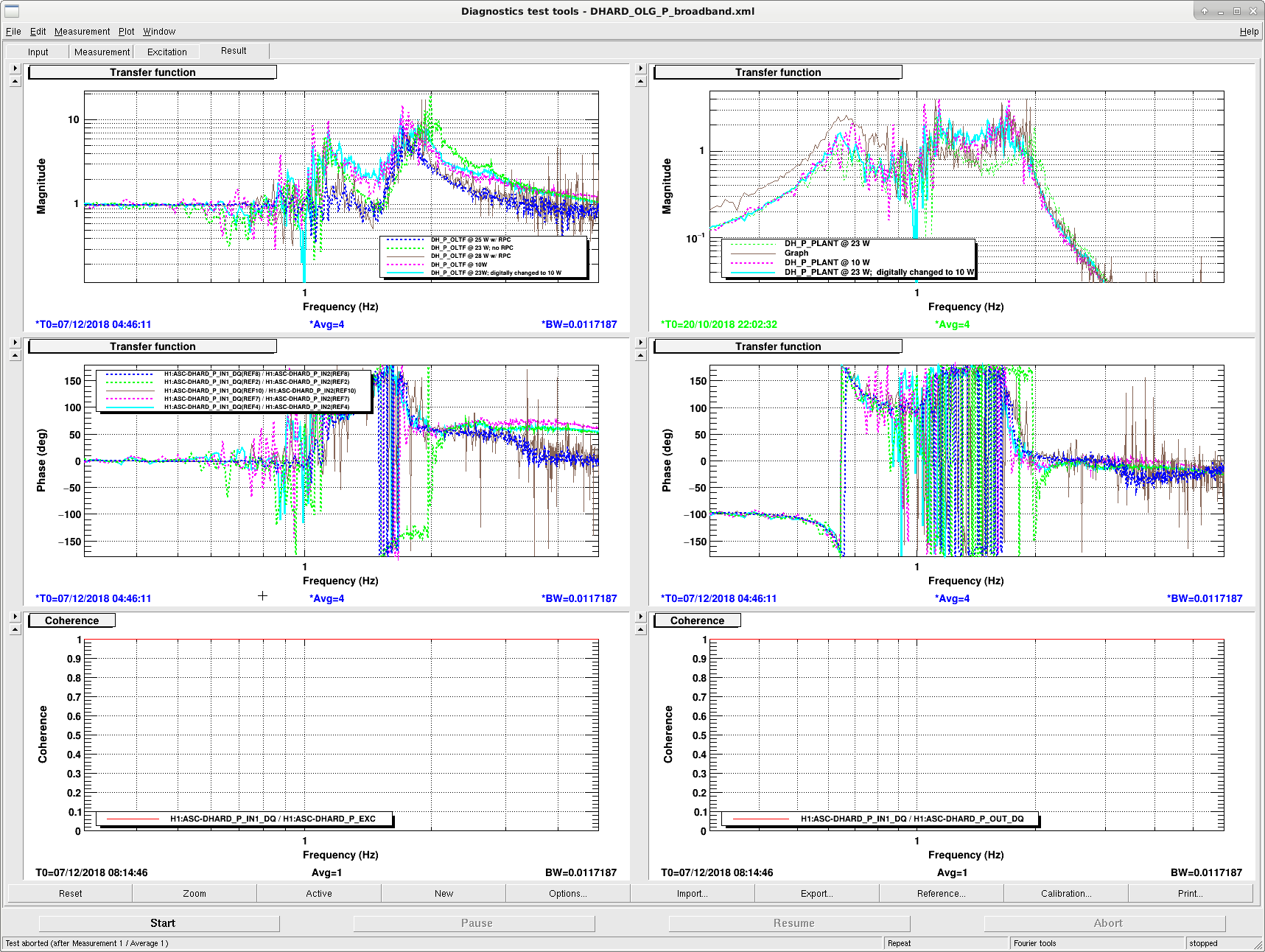Click up-arrow beside phase plot with REF8 legend

pos(15,355)
